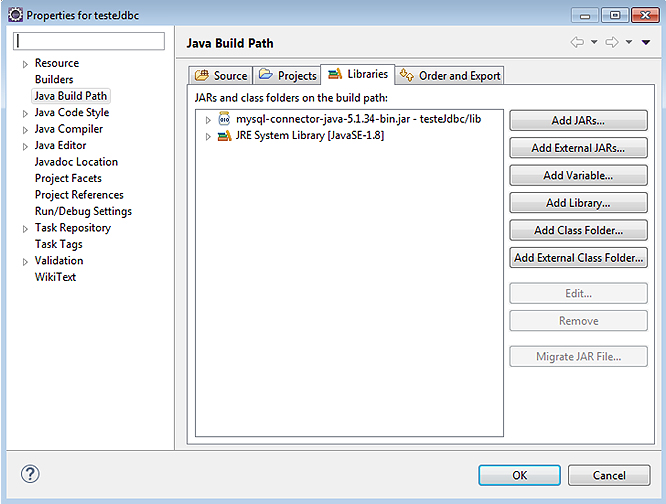
Task: Select Project Facets in the sidebar
Action: [68, 178]
